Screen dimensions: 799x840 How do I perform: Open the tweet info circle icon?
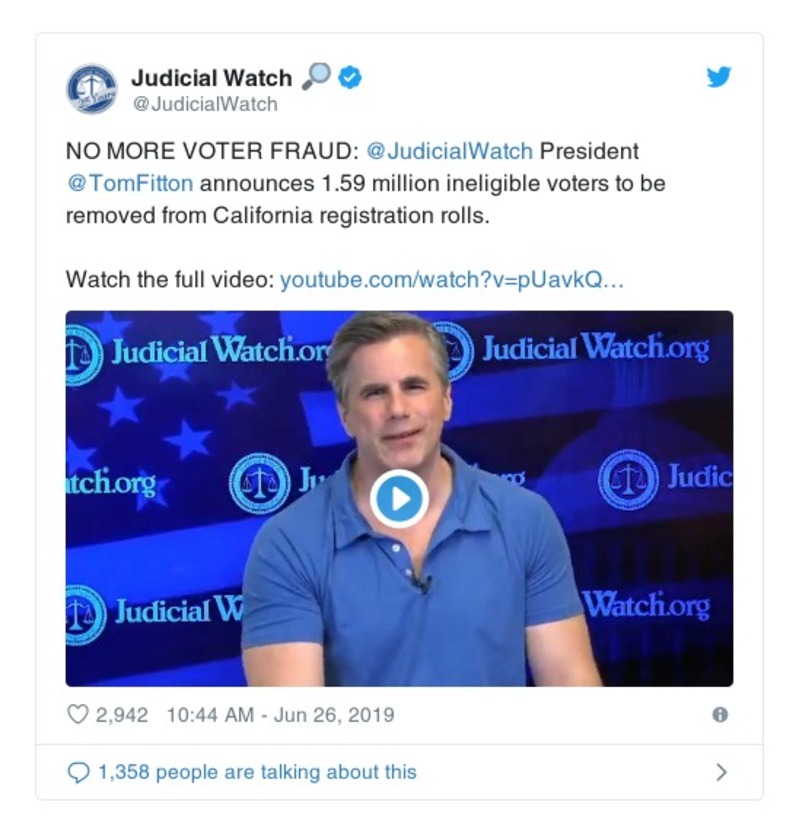pyautogui.click(x=720, y=714)
